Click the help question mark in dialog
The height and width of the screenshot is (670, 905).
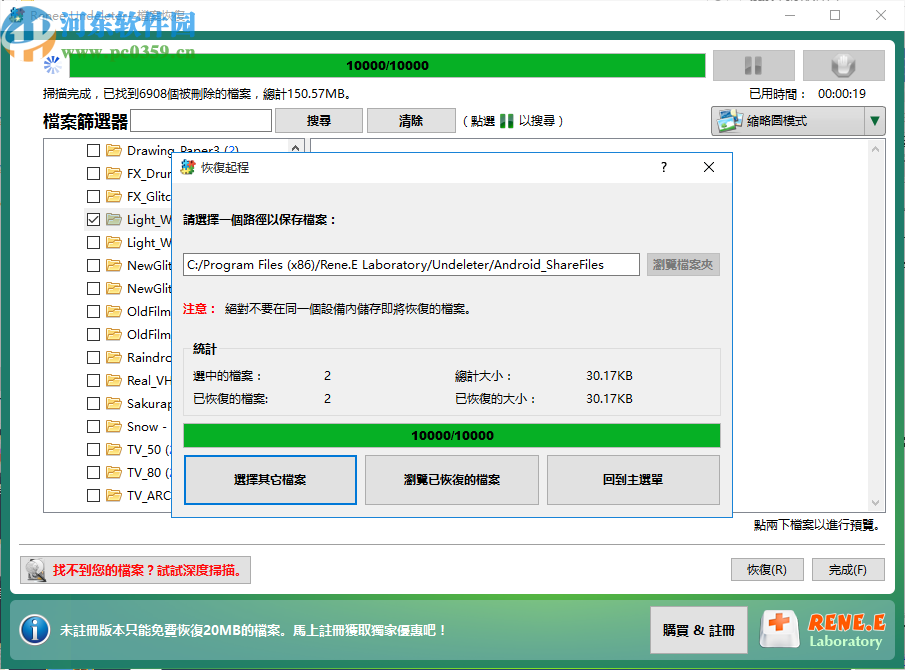[664, 167]
